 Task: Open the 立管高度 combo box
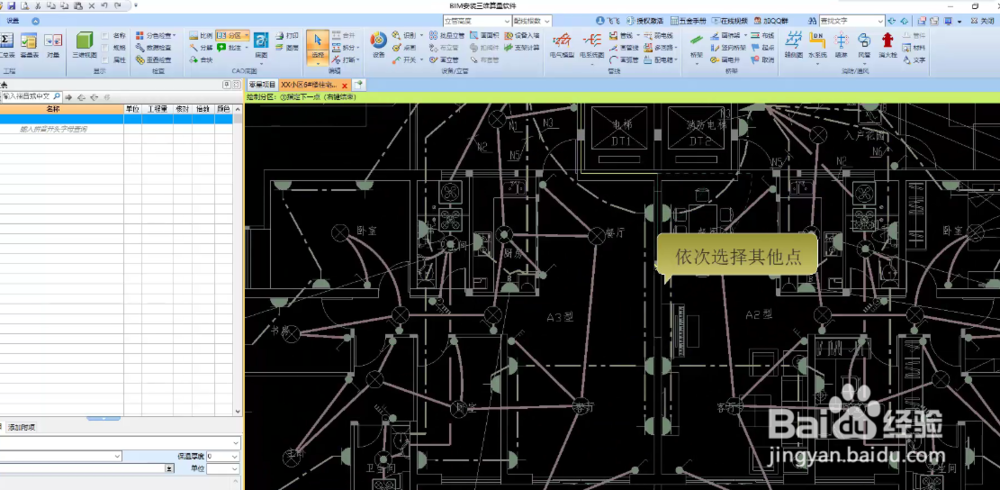(477, 21)
